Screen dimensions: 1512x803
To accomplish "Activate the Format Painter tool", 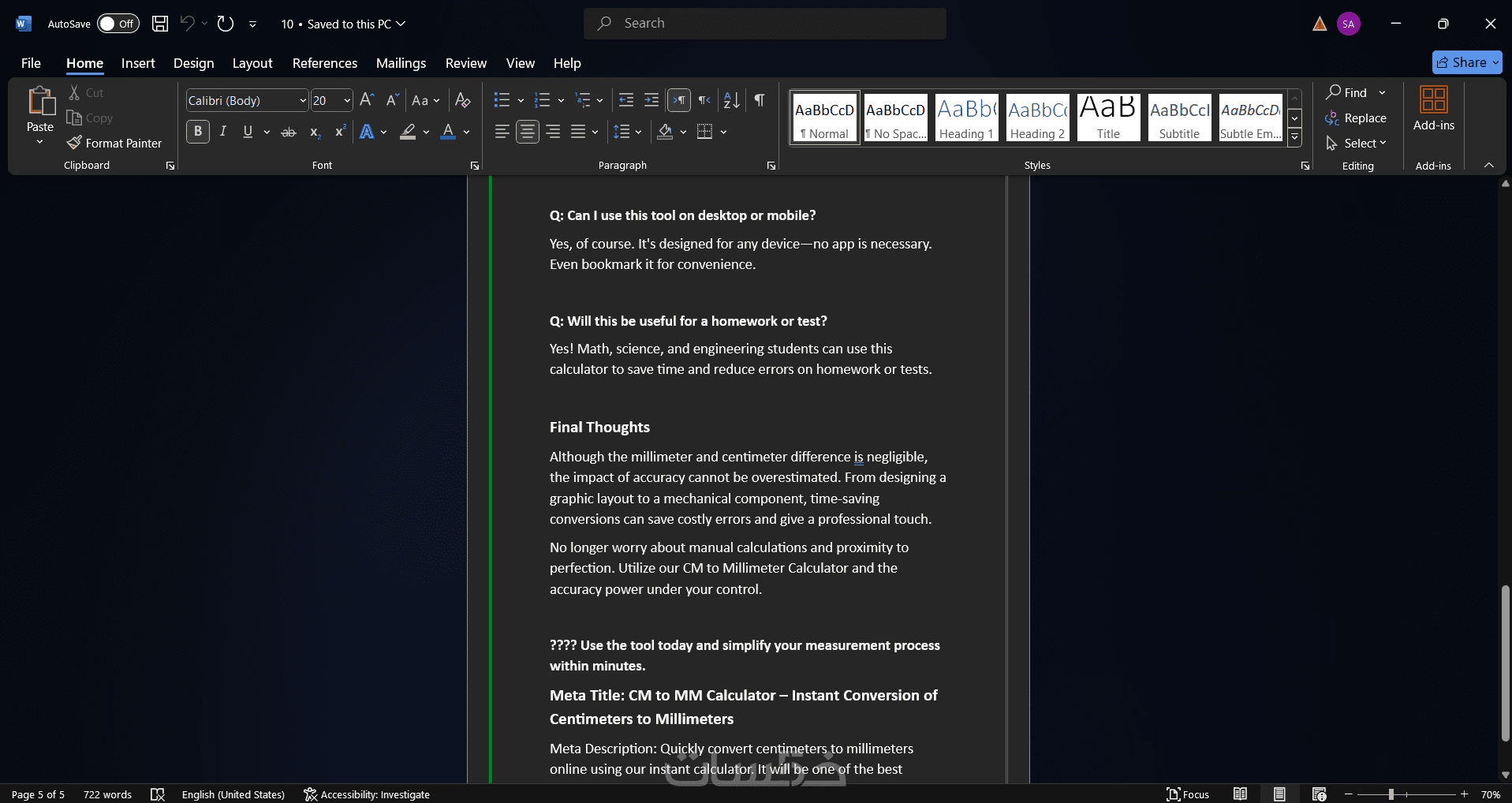I will 114,143.
